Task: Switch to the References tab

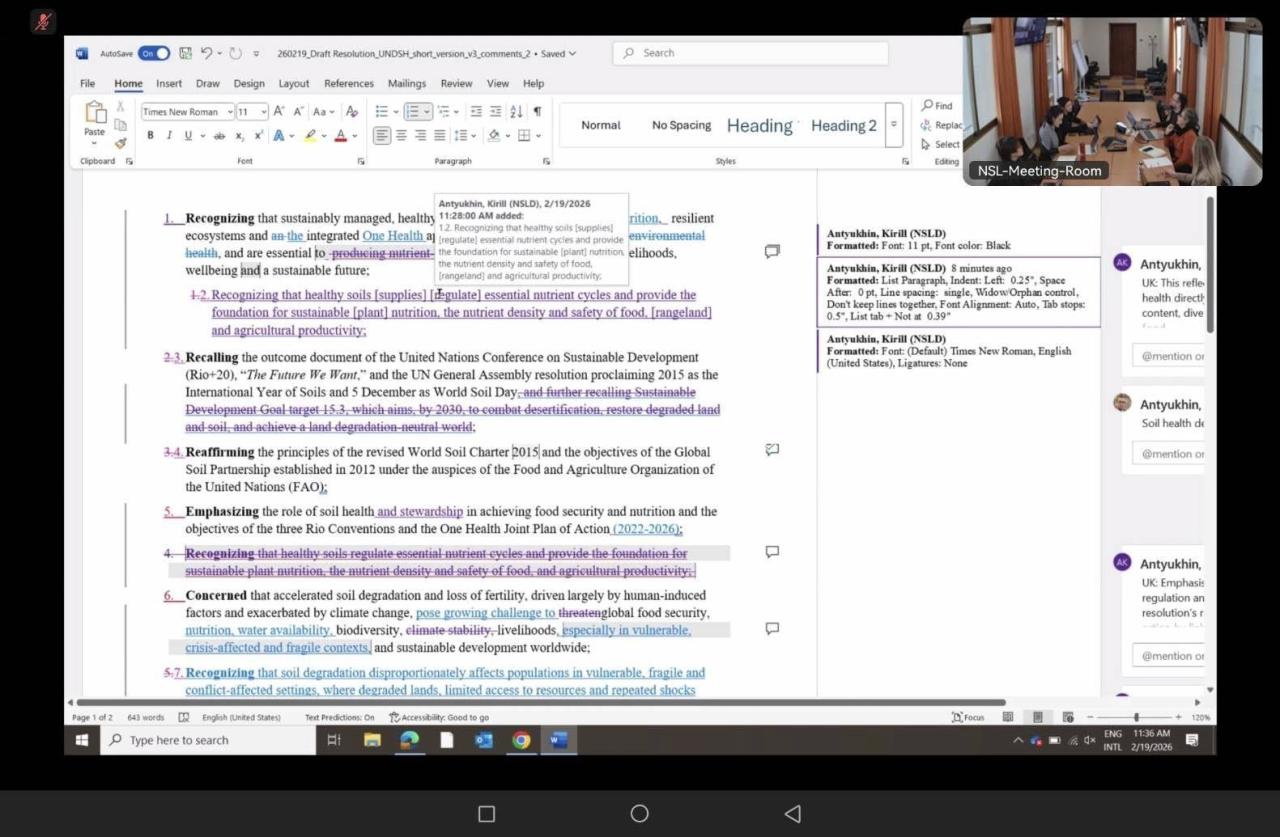Action: pyautogui.click(x=349, y=84)
